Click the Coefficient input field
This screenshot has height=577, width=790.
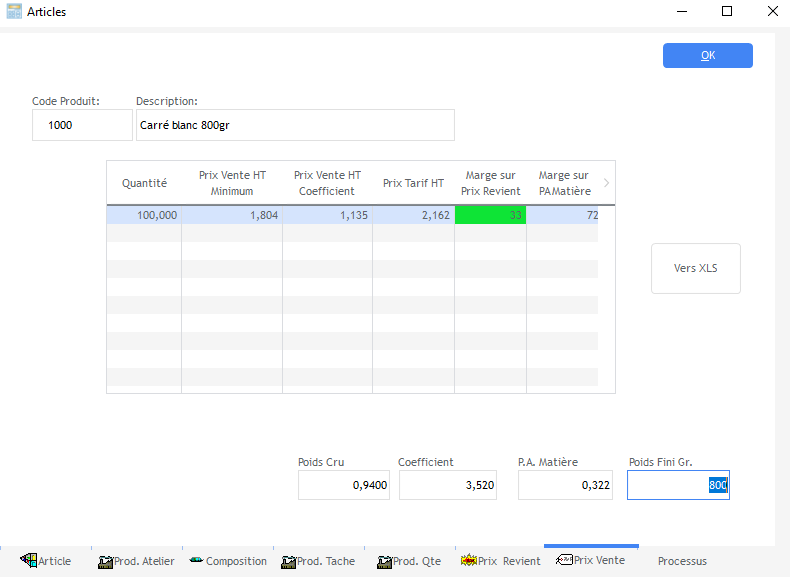[x=446, y=485]
